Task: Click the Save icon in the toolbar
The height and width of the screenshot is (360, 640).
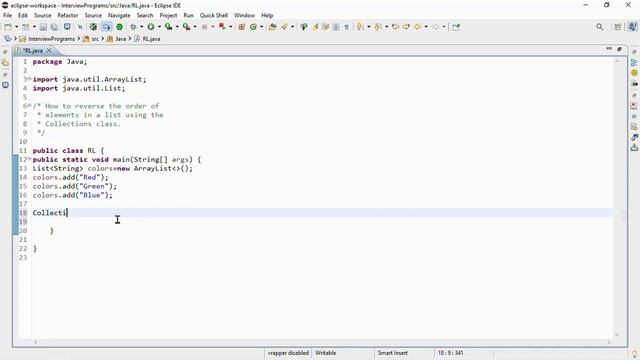Action: (x=43, y=27)
